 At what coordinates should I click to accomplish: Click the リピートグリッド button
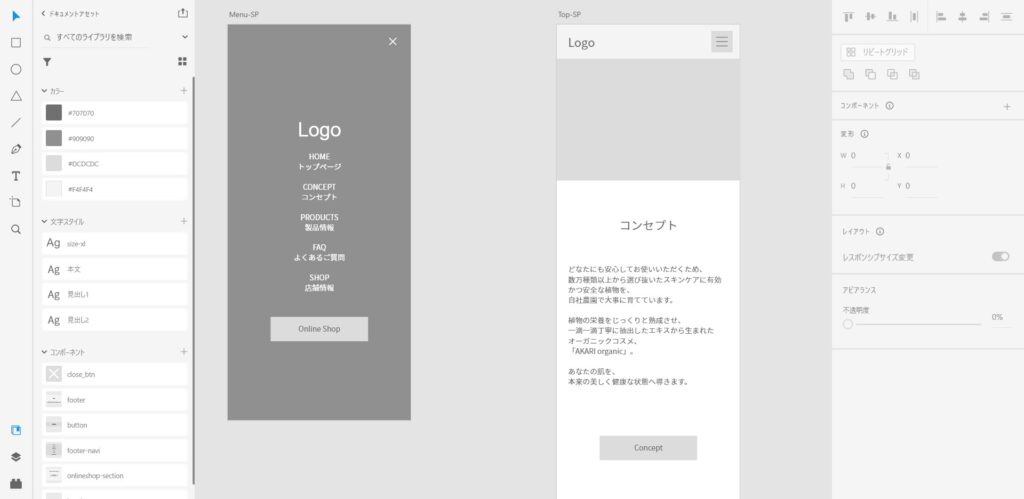(x=878, y=52)
